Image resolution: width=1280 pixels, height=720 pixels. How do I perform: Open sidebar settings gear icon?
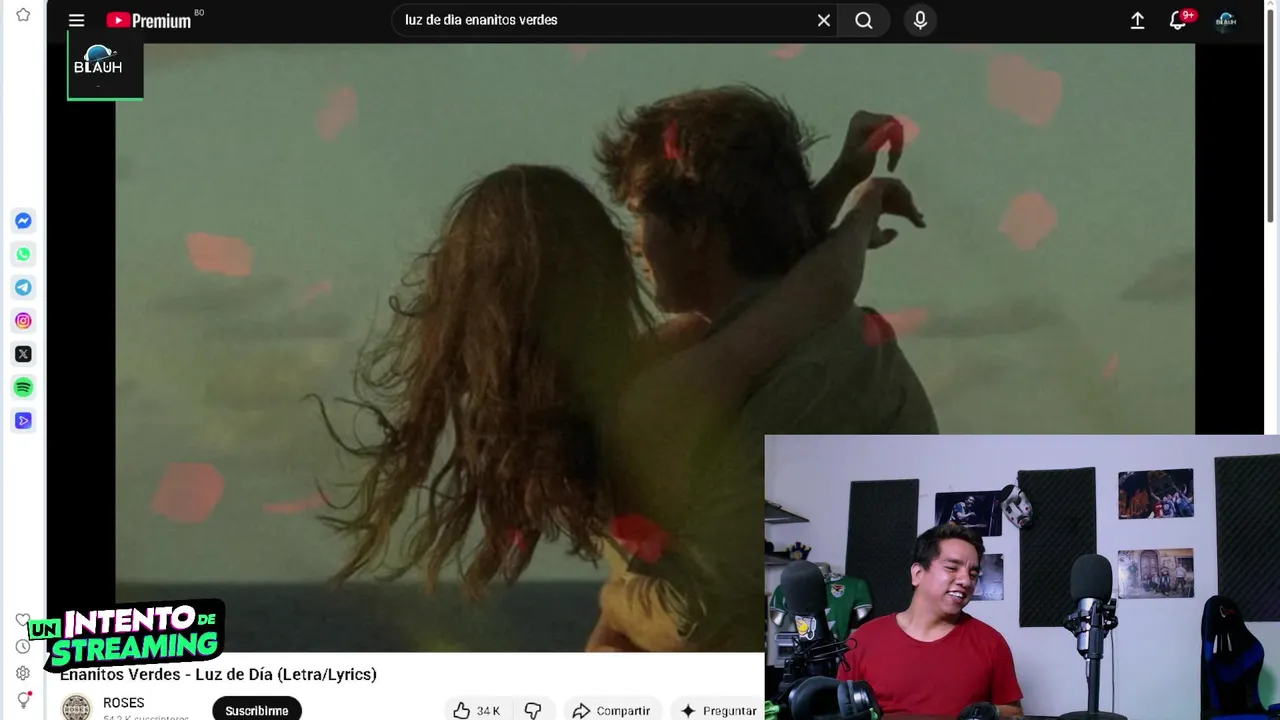point(23,673)
